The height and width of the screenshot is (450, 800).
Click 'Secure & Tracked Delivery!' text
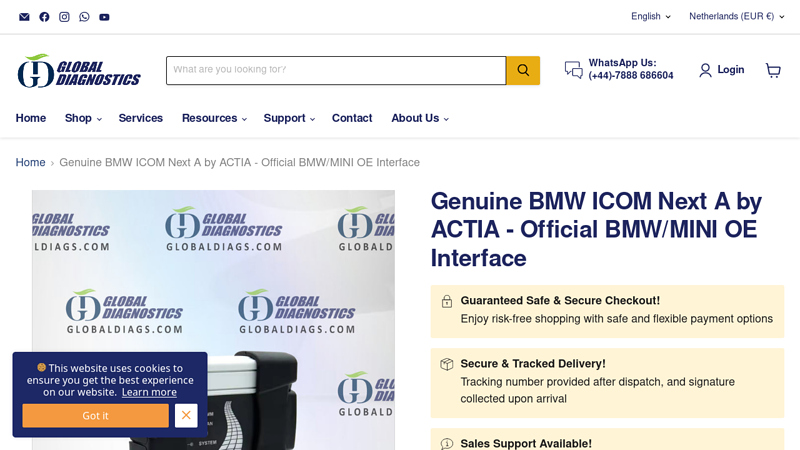tap(533, 364)
